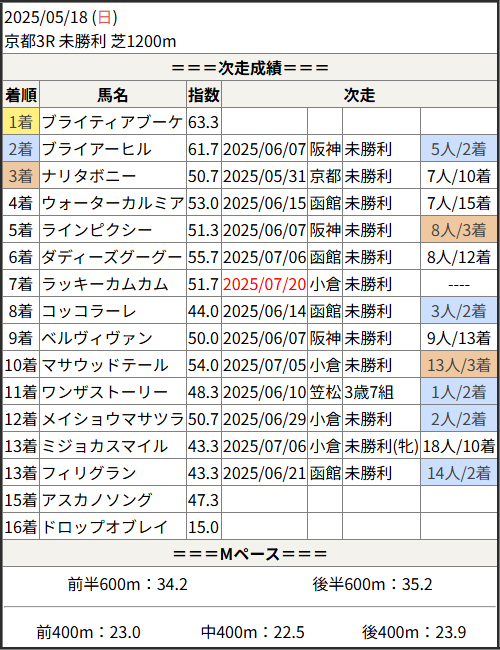Open next race date 2025/05/31
Viewport: 500px width, 650px height.
[x=265, y=176]
